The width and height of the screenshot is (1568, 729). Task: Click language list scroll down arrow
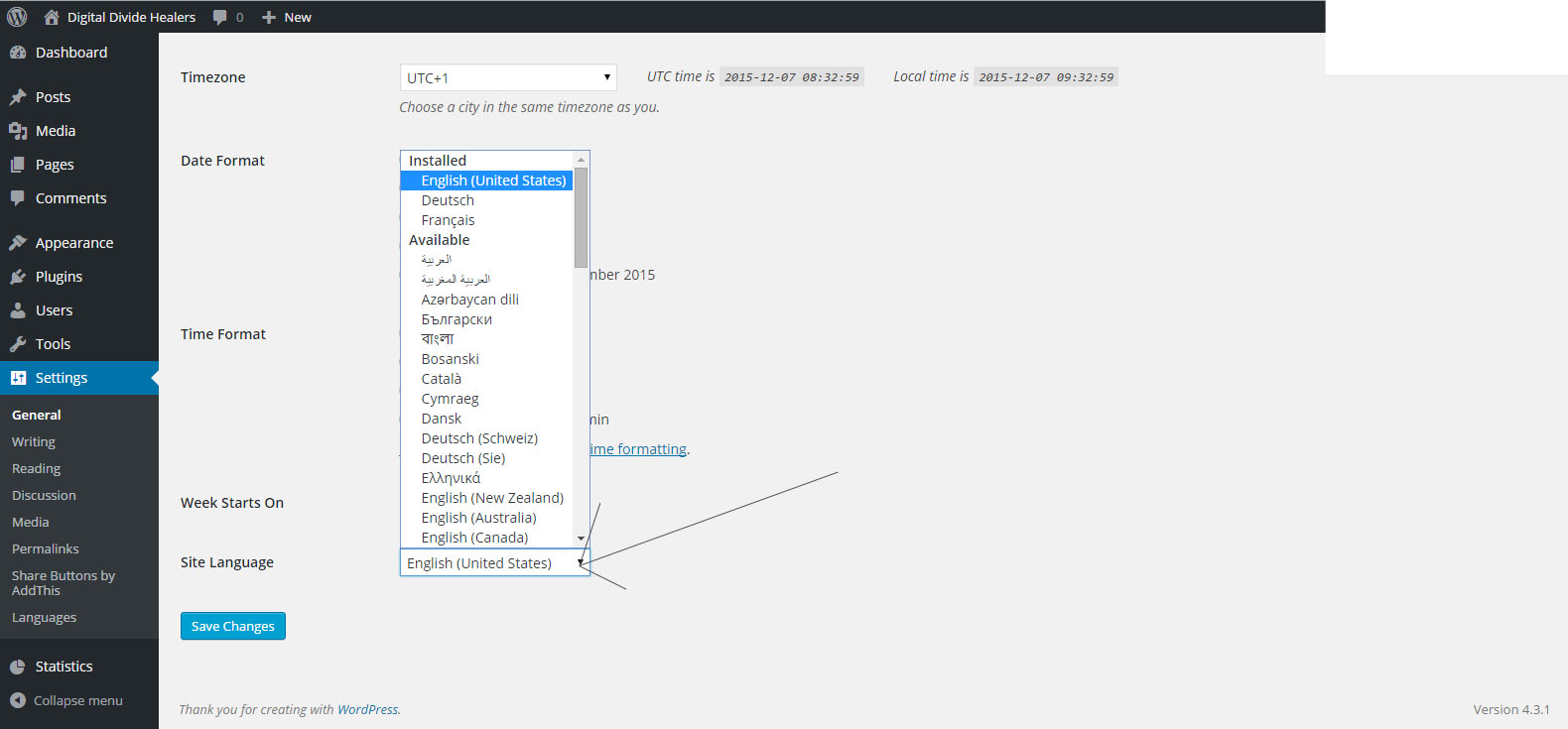pyautogui.click(x=581, y=539)
